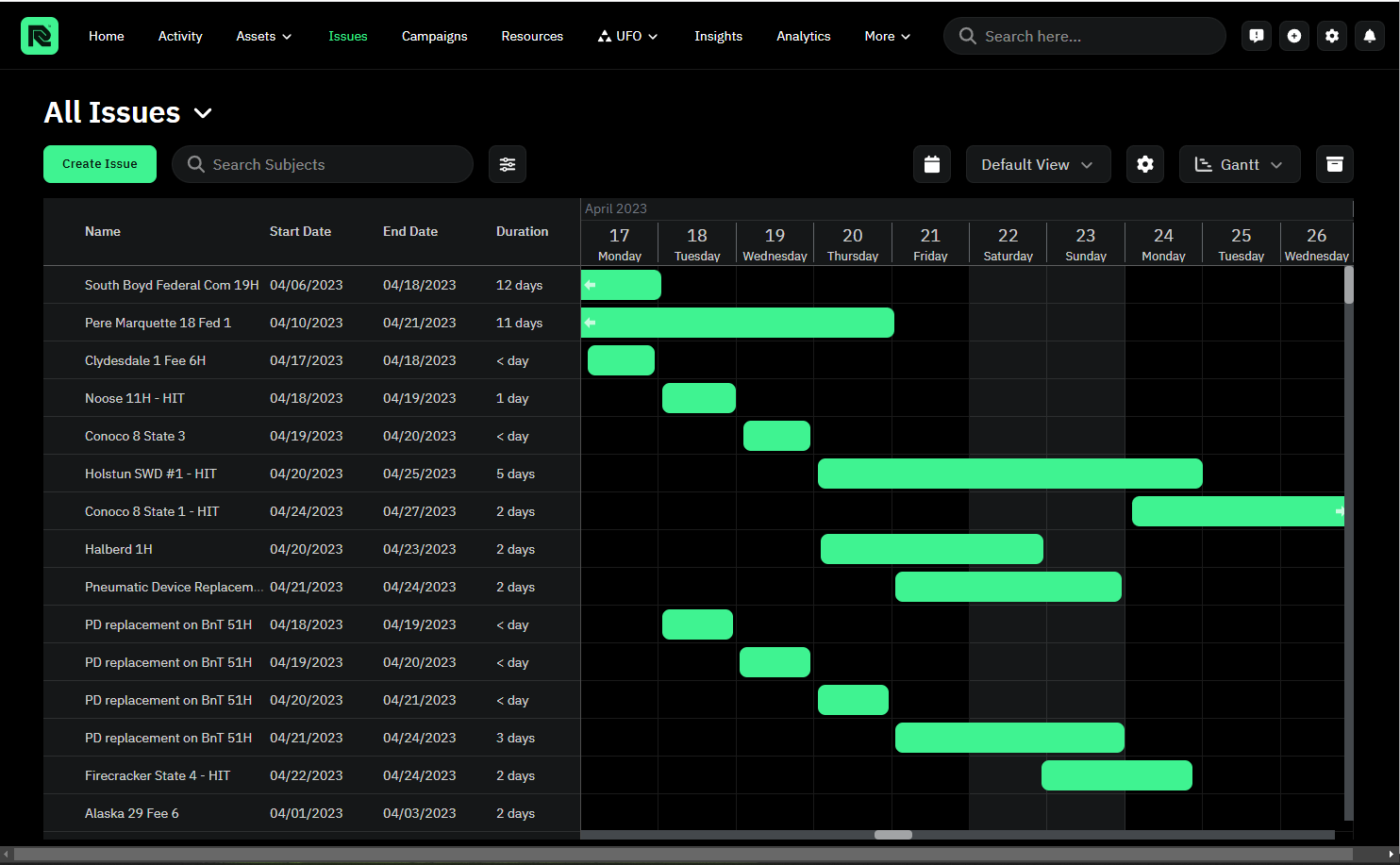Open the Campaigns tab
Screen dimensions: 1400x865
[435, 36]
